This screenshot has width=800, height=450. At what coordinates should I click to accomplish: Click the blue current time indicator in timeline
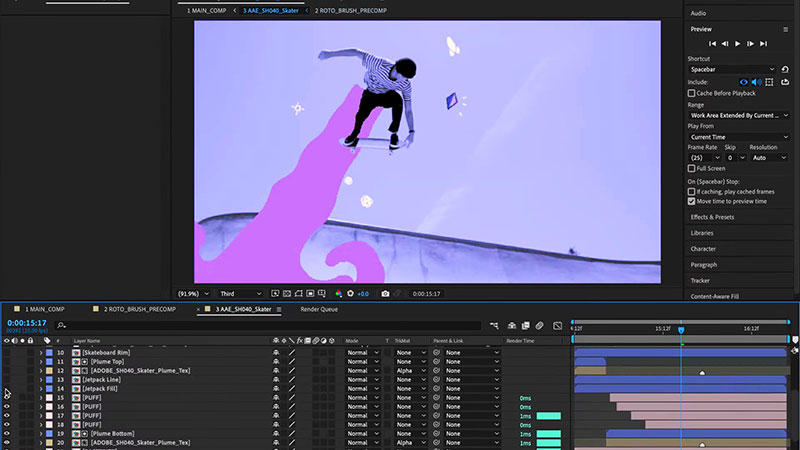tap(681, 330)
